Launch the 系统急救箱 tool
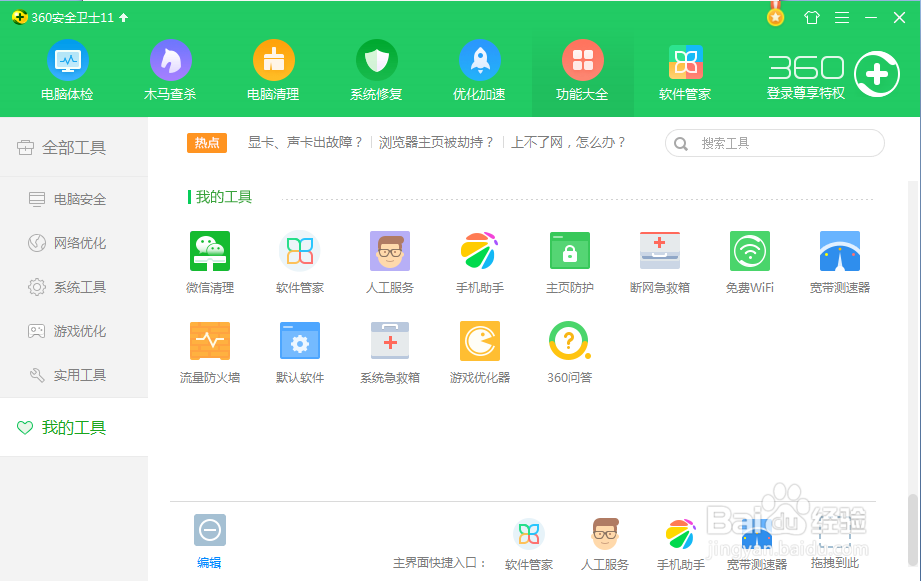 pyautogui.click(x=389, y=352)
